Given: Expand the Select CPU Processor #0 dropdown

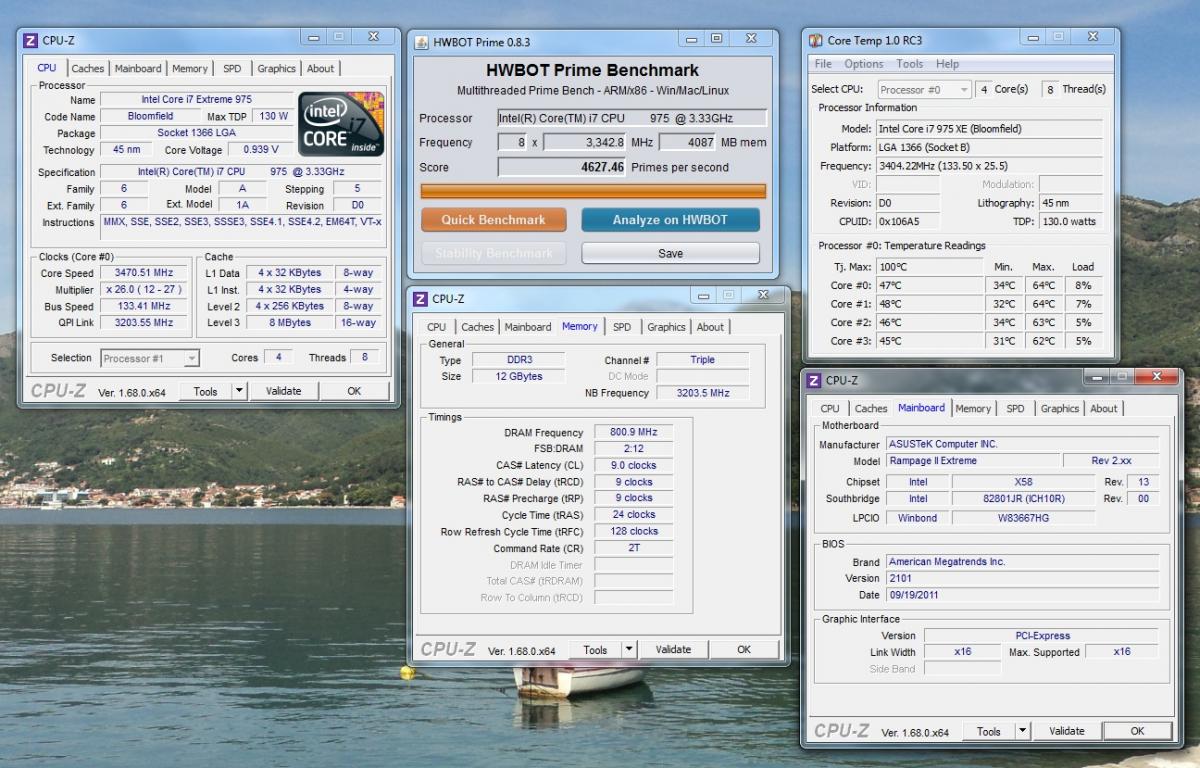Looking at the screenshot, I should [963, 90].
